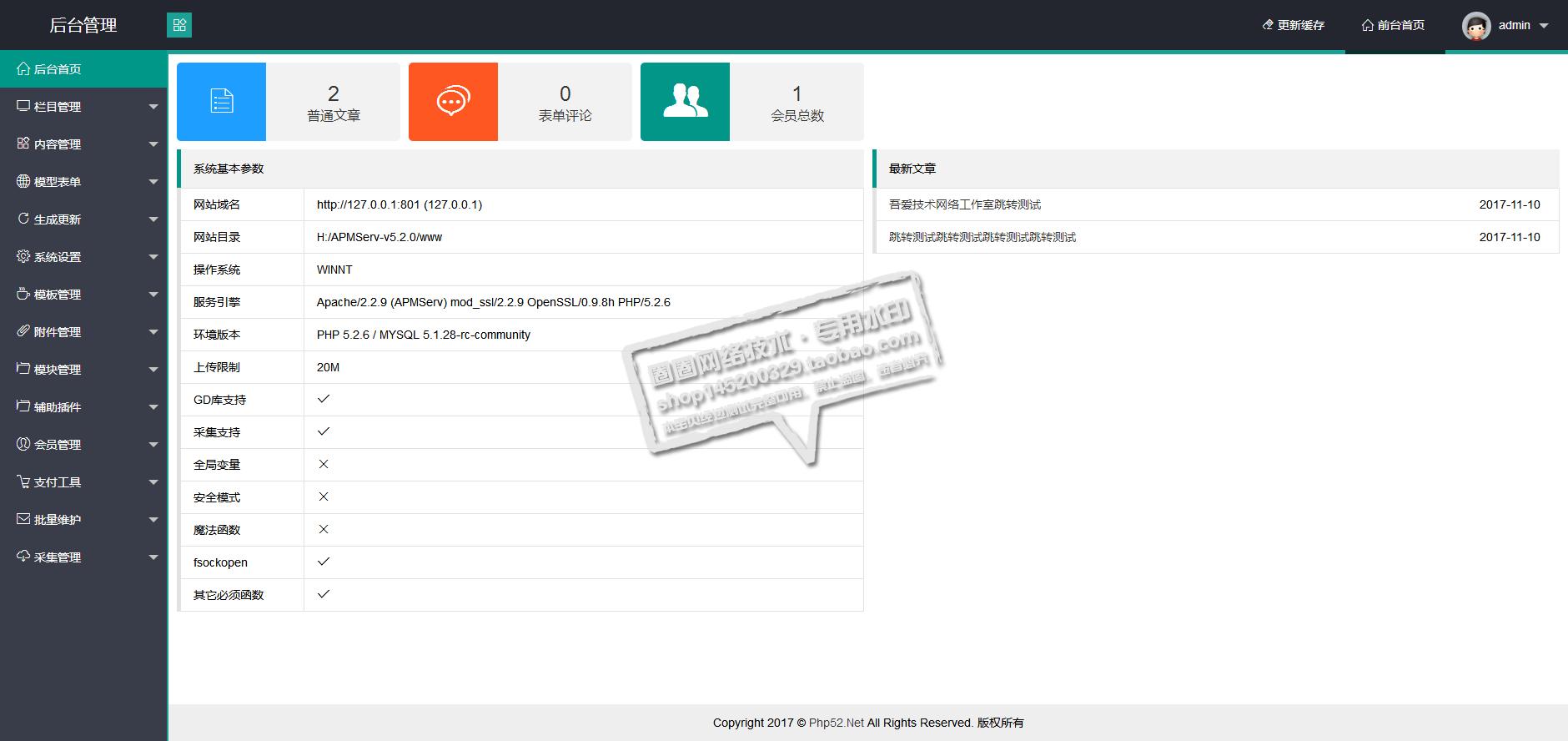Click the 系统设置 gear icon

click(x=23, y=256)
